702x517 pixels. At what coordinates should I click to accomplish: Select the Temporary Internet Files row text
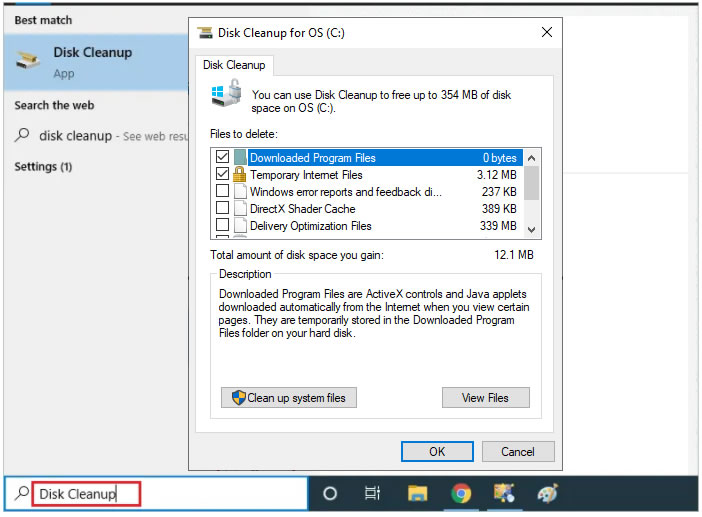coord(306,175)
